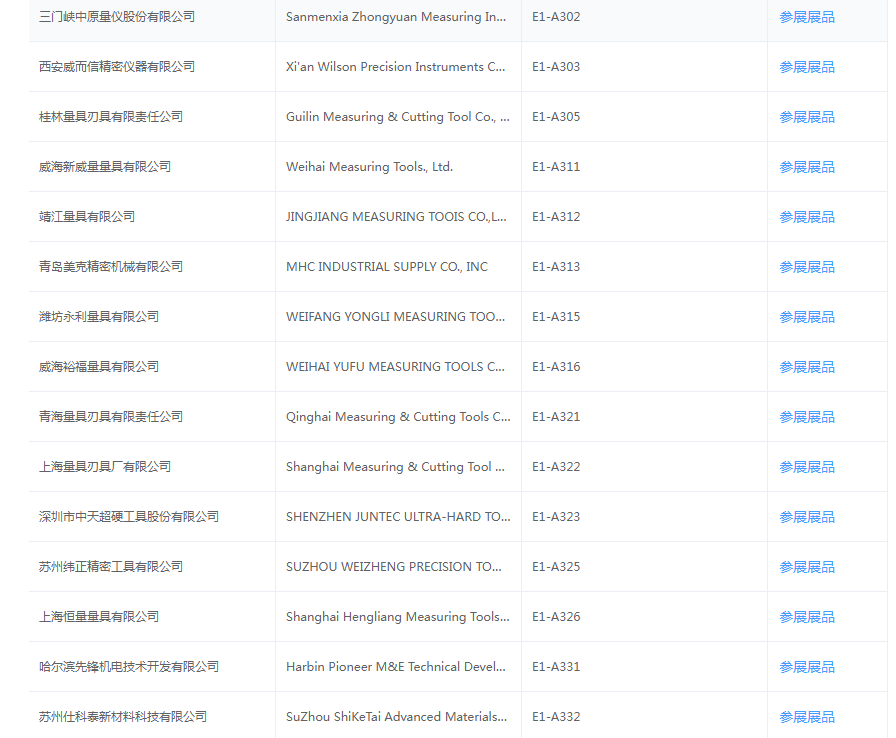Select company name 哈尔滨先锋机电技术开发有限公司
This screenshot has width=896, height=738.
(129, 667)
